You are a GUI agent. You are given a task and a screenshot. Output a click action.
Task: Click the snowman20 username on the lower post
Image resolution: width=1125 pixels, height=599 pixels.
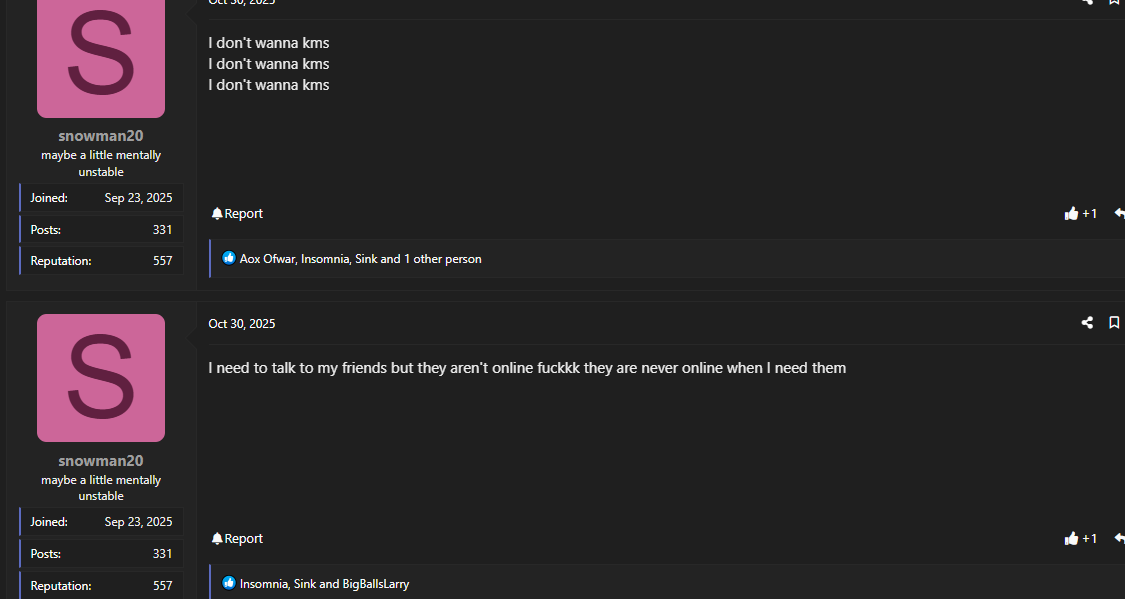click(x=101, y=461)
